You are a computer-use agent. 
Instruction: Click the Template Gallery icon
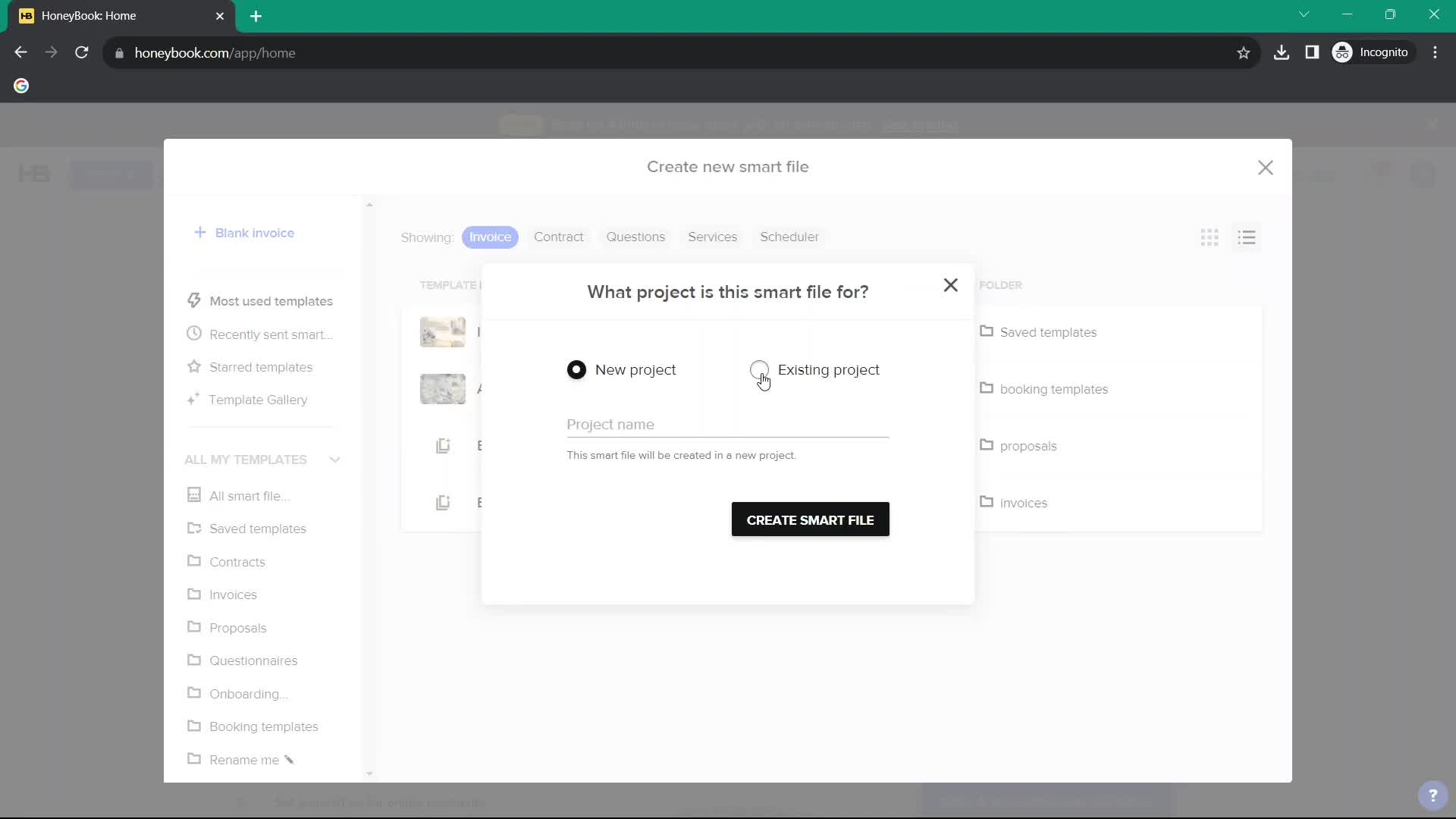[194, 400]
